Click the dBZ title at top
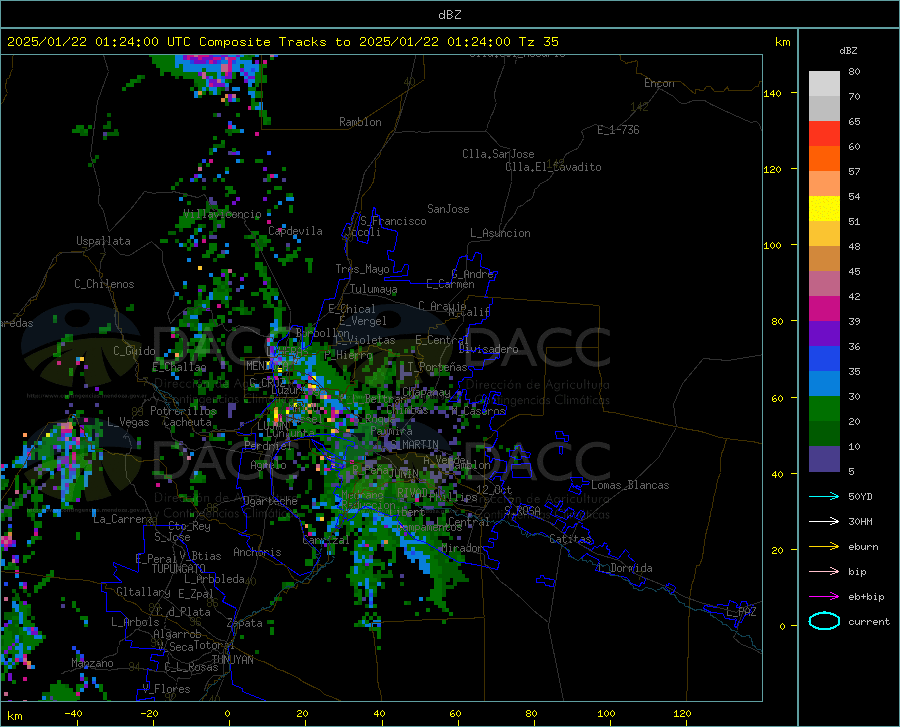 click(450, 15)
